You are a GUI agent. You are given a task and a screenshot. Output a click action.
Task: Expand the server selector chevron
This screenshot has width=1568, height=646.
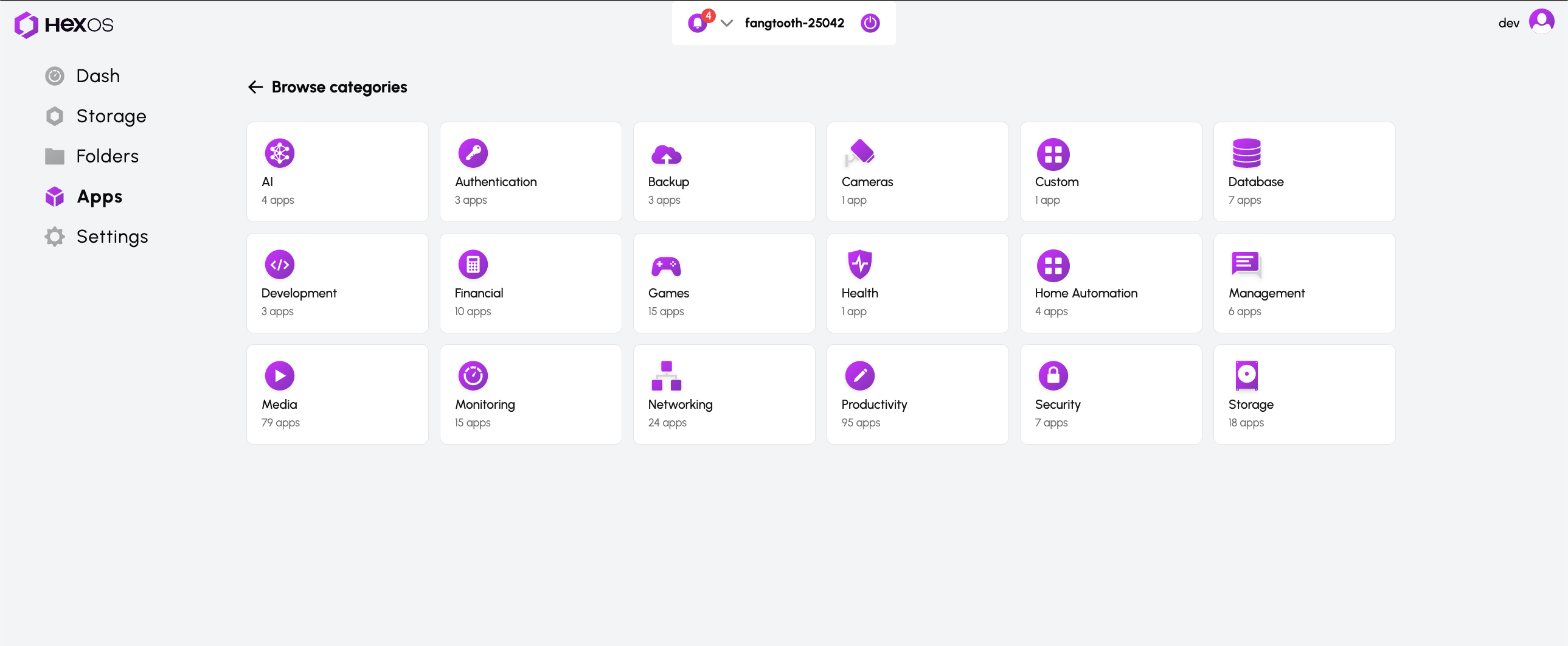726,23
